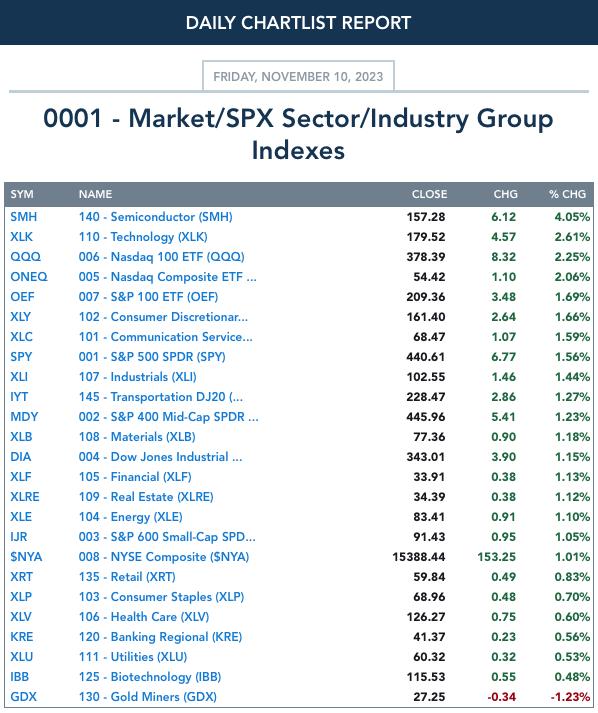Open the SMH symbol link
This screenshot has height=713, width=598.
point(24,217)
